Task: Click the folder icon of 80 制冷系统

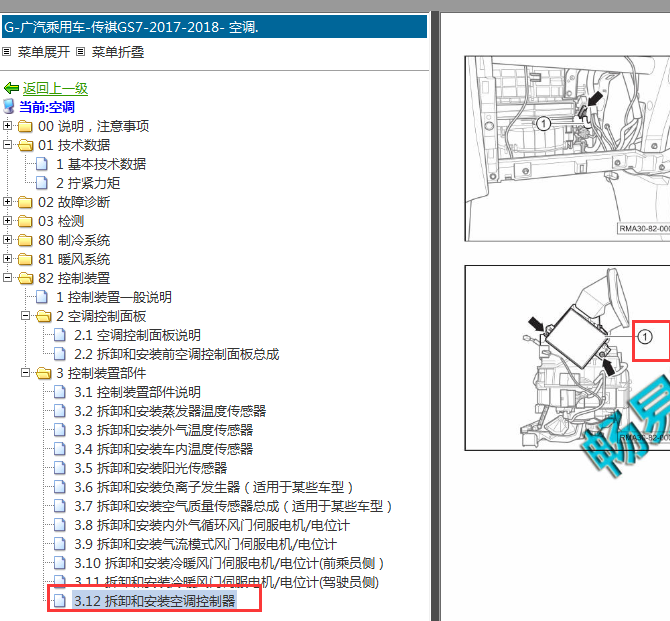Action: point(25,240)
